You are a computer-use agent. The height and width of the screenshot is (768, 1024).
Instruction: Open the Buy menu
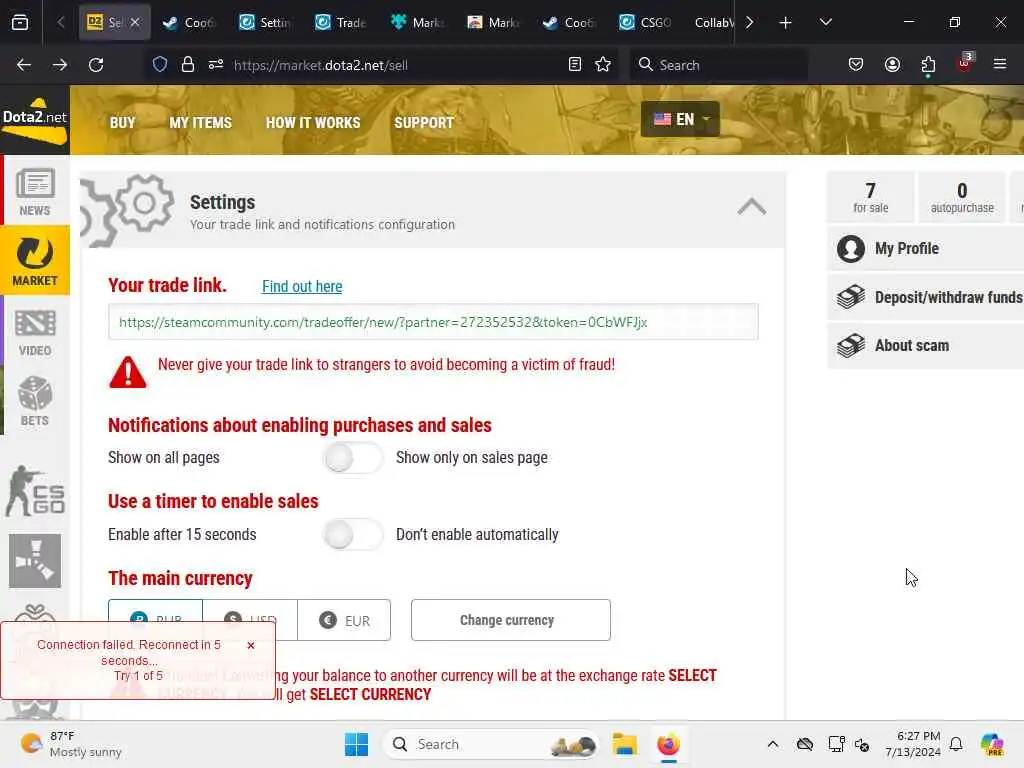(x=122, y=123)
